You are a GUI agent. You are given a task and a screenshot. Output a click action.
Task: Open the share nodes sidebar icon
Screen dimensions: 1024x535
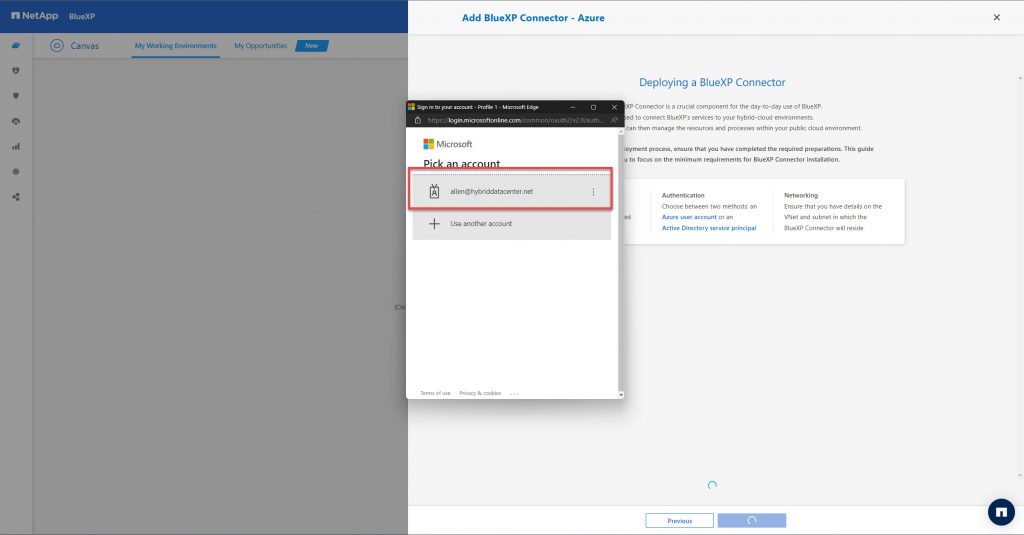[x=16, y=197]
